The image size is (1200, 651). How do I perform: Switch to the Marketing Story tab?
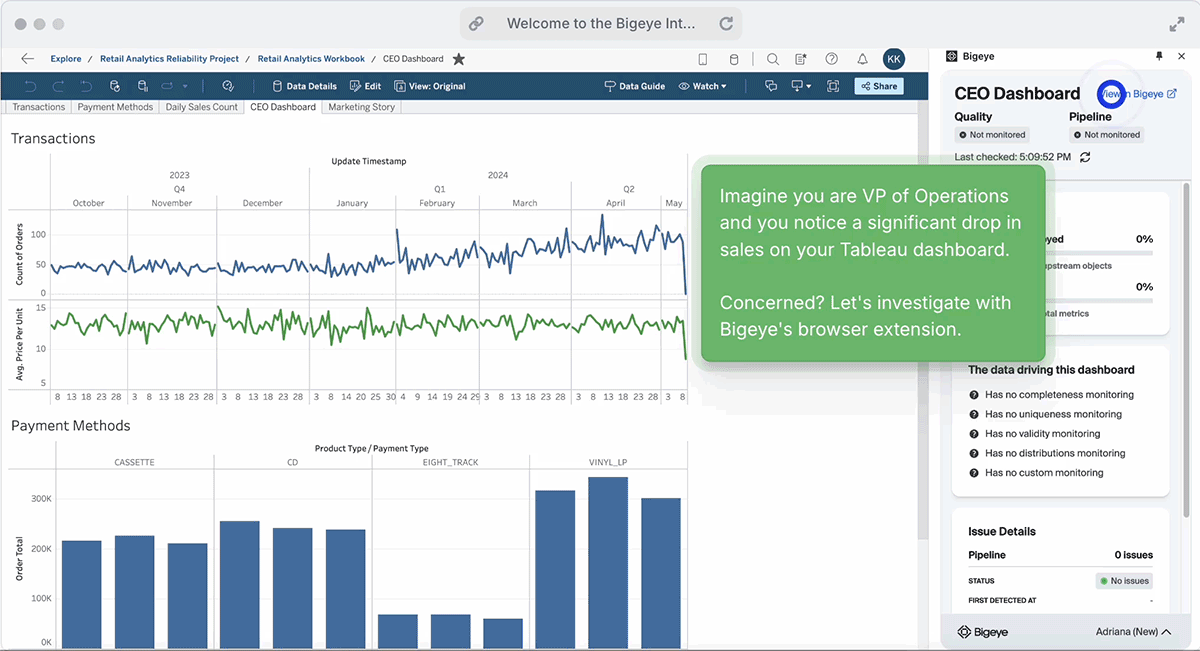coord(361,107)
